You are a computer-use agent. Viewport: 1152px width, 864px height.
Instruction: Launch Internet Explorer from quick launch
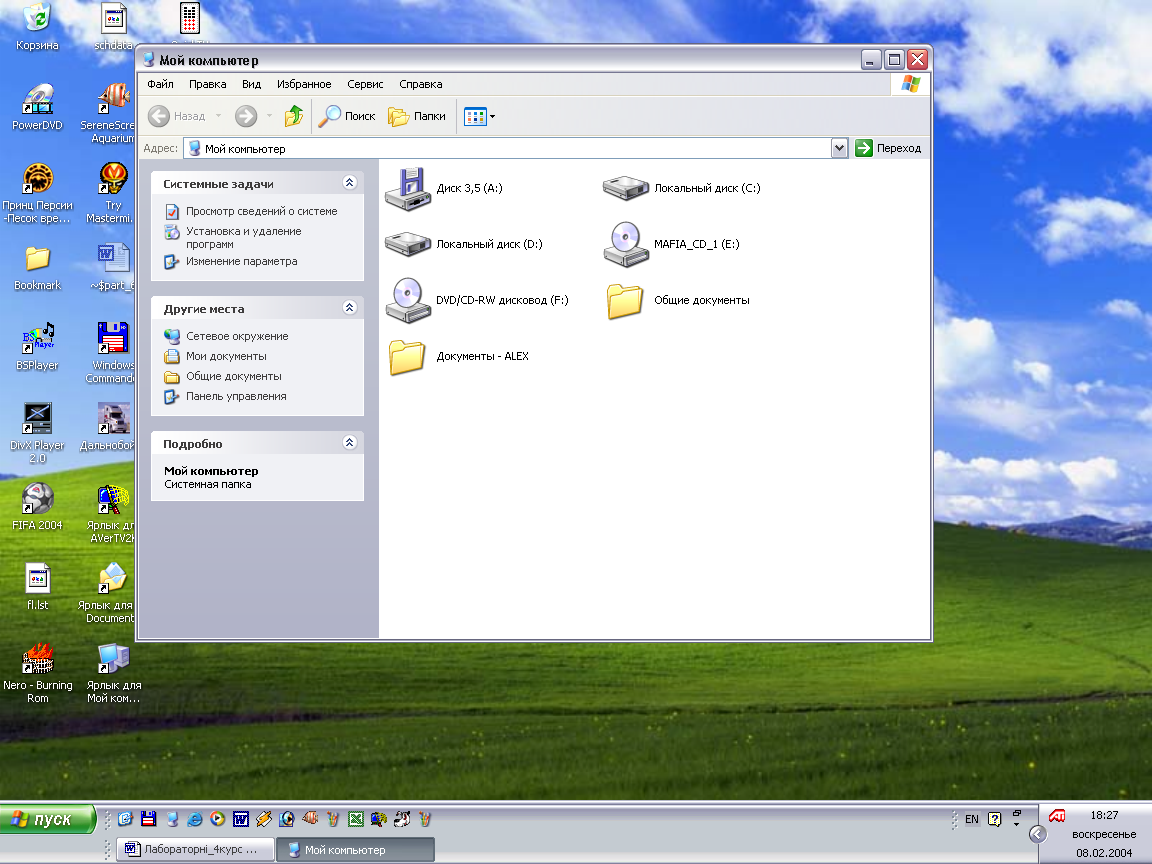[195, 818]
